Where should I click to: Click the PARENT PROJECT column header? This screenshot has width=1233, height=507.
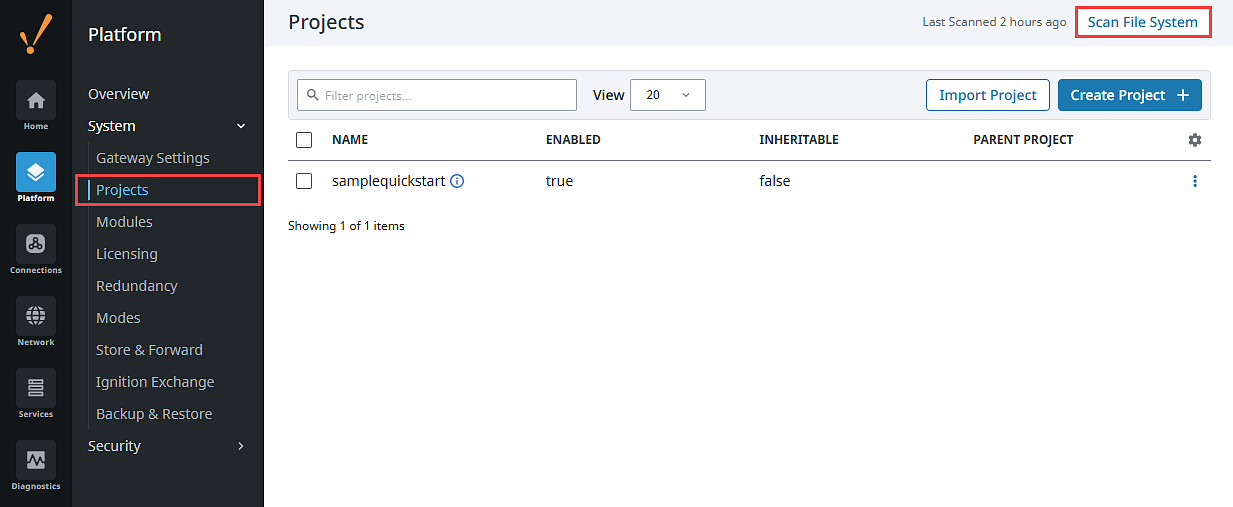click(x=1023, y=140)
